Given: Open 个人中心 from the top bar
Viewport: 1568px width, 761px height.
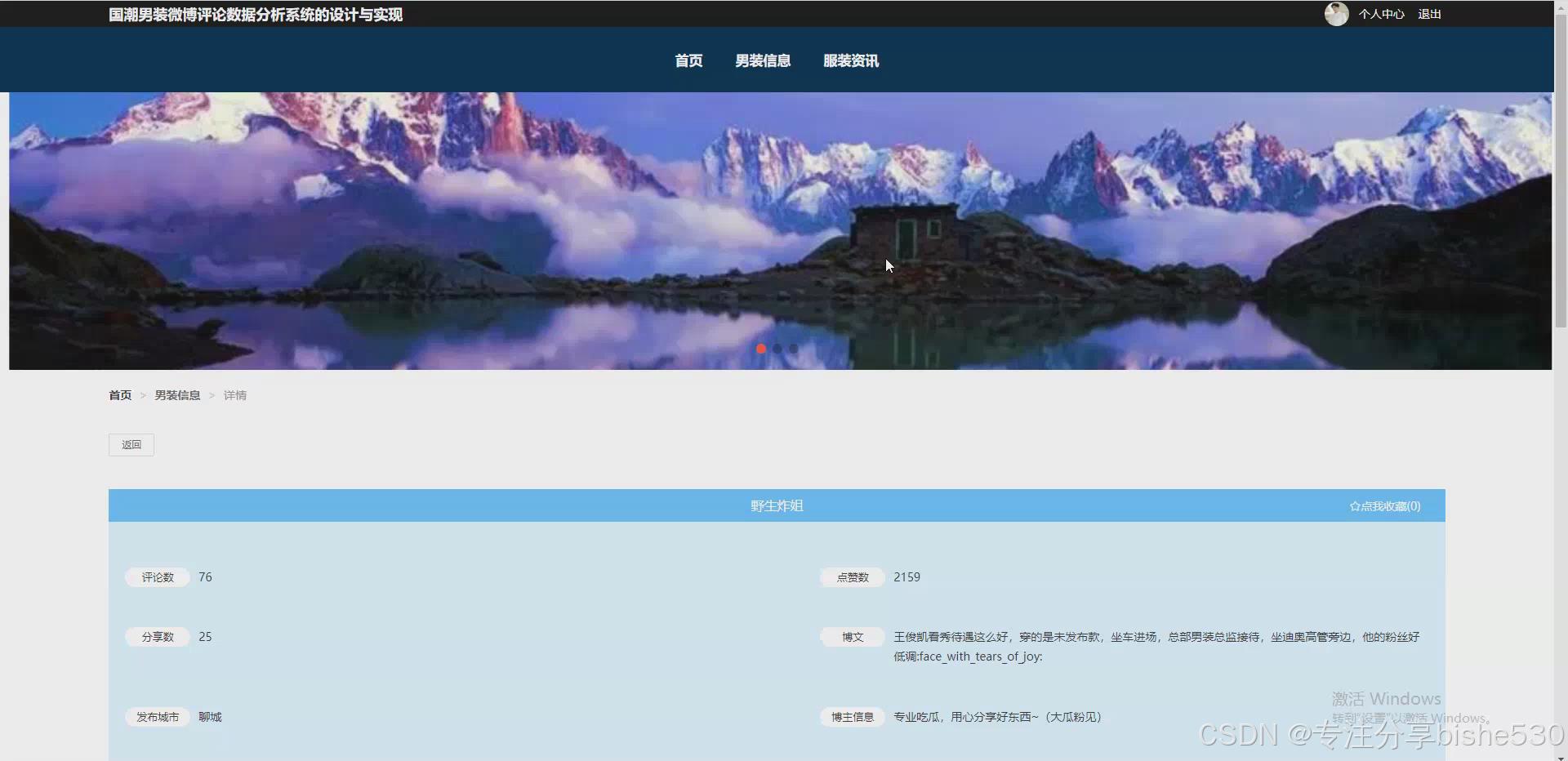Looking at the screenshot, I should coord(1382,14).
